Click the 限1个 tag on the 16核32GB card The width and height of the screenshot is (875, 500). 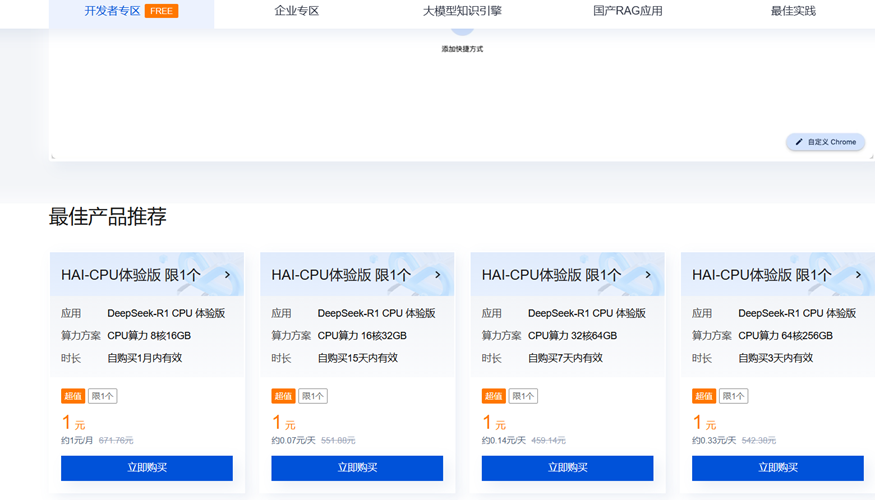click(313, 396)
